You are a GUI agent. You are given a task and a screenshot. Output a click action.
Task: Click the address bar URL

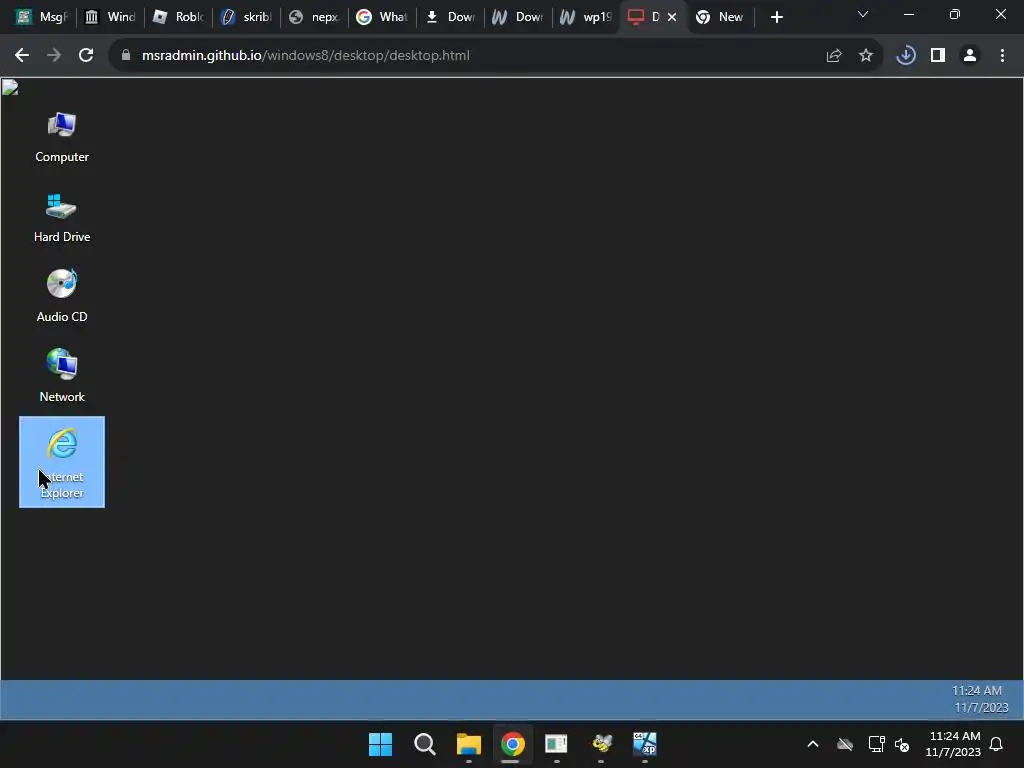point(306,56)
